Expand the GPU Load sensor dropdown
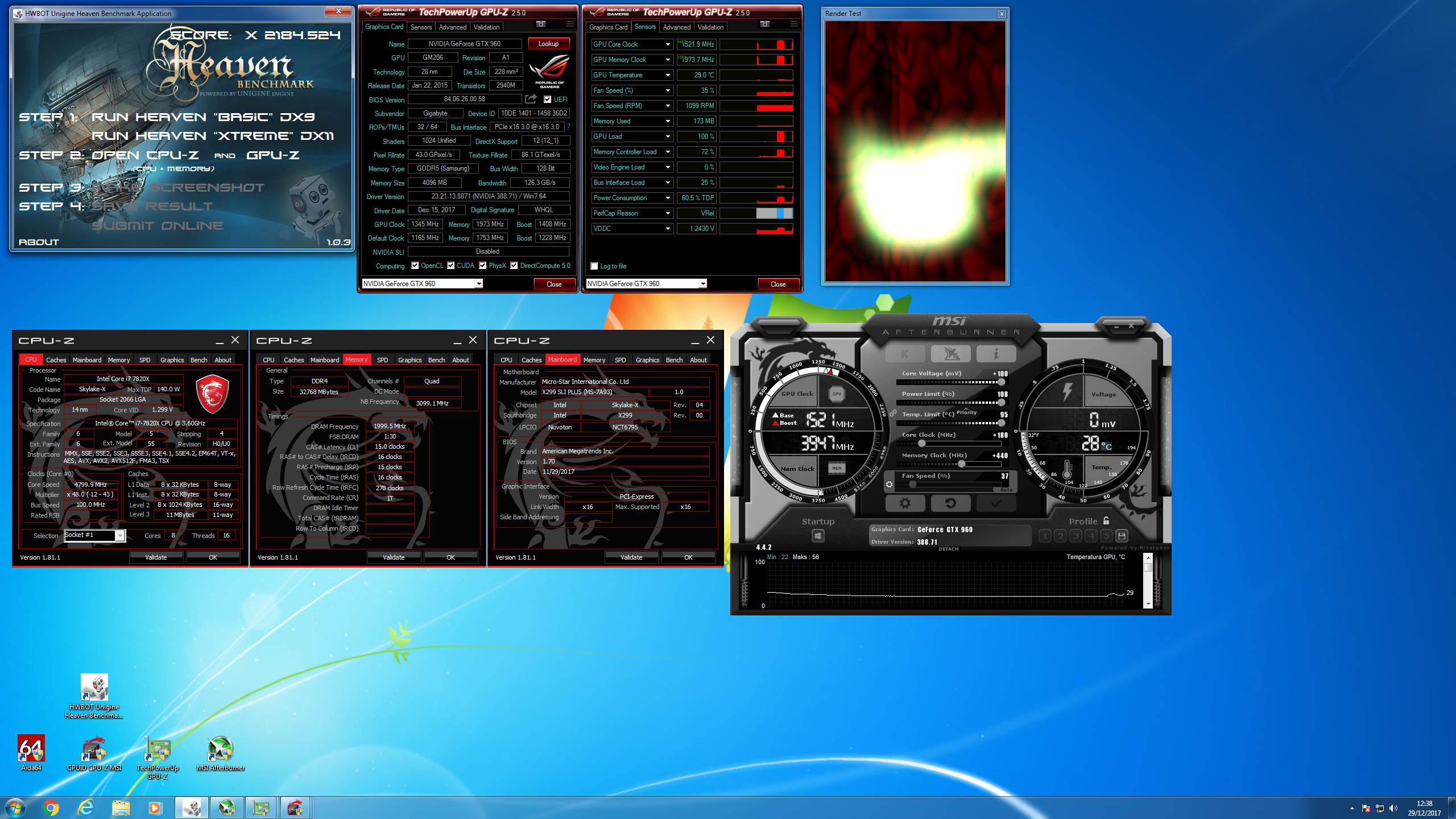 point(668,136)
